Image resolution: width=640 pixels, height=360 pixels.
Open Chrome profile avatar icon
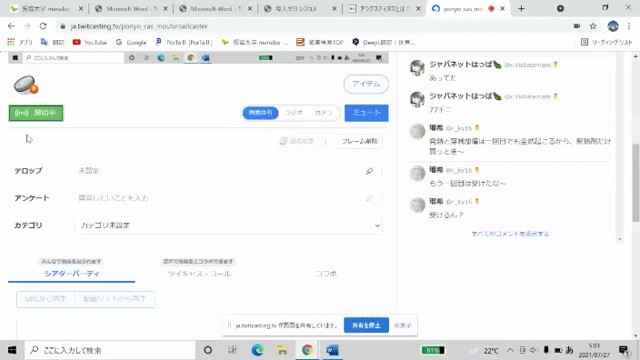[x=613, y=26]
